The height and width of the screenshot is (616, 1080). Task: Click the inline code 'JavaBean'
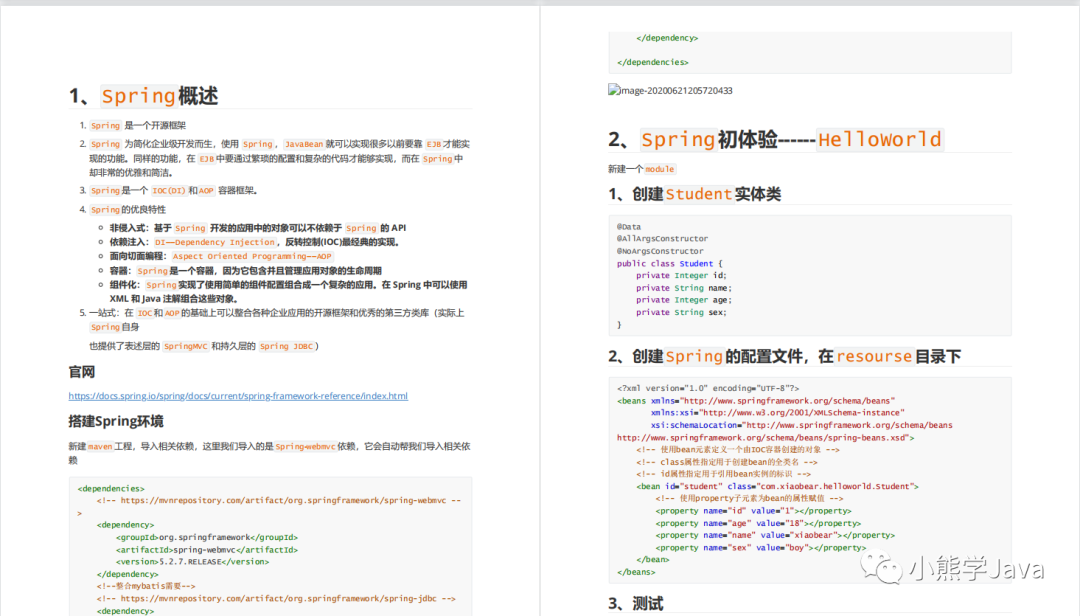304,144
